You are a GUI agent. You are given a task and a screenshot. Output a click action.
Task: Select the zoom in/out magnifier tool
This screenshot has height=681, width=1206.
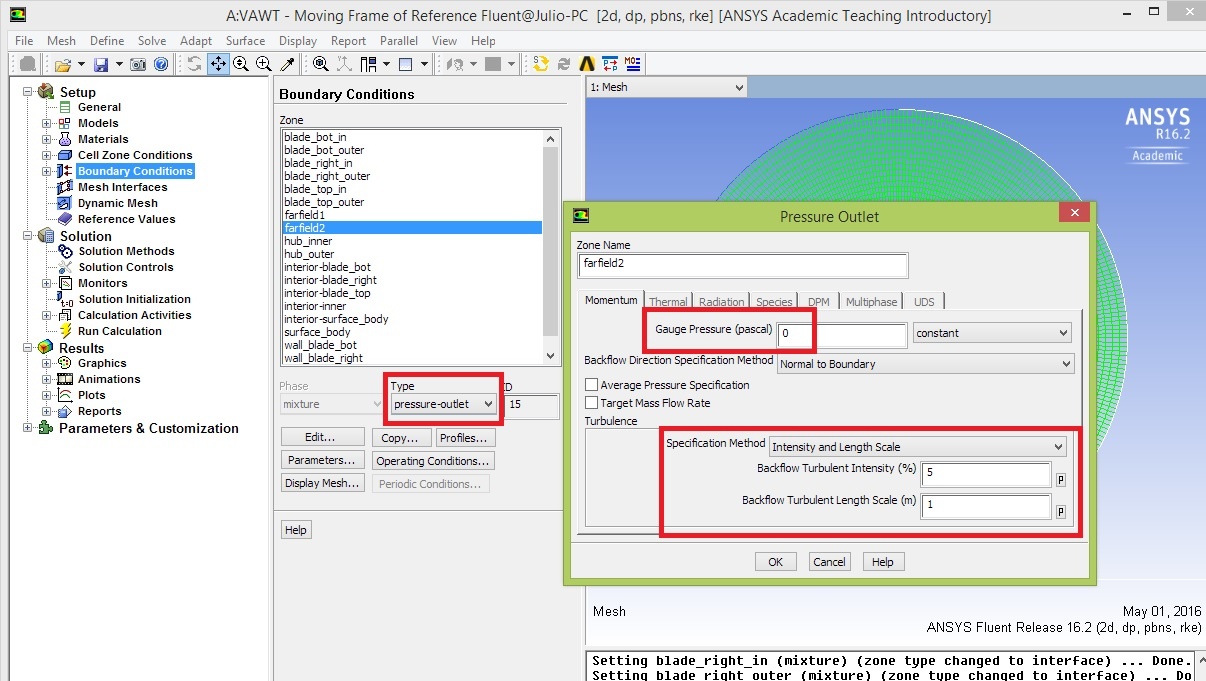[241, 64]
